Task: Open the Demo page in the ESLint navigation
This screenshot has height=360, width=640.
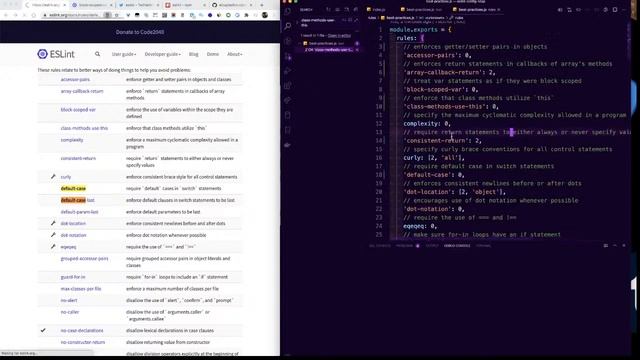Action: pyautogui.click(x=213, y=54)
